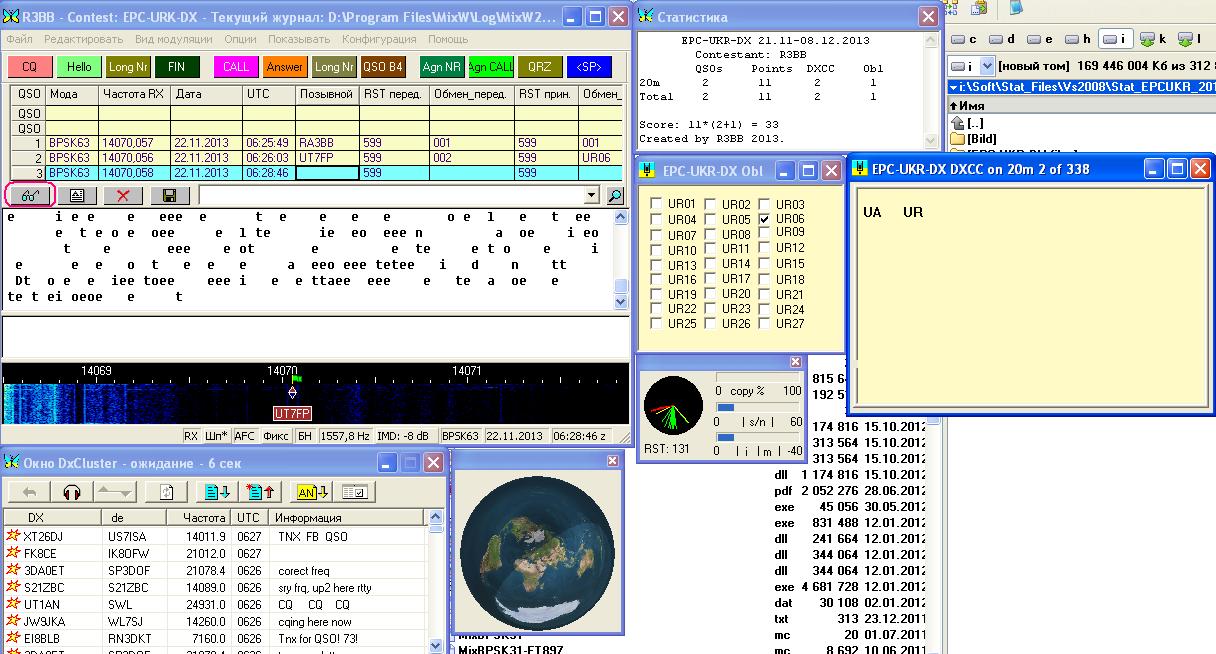Click the red X delete button under the log
The width and height of the screenshot is (1216, 654).
pos(123,196)
